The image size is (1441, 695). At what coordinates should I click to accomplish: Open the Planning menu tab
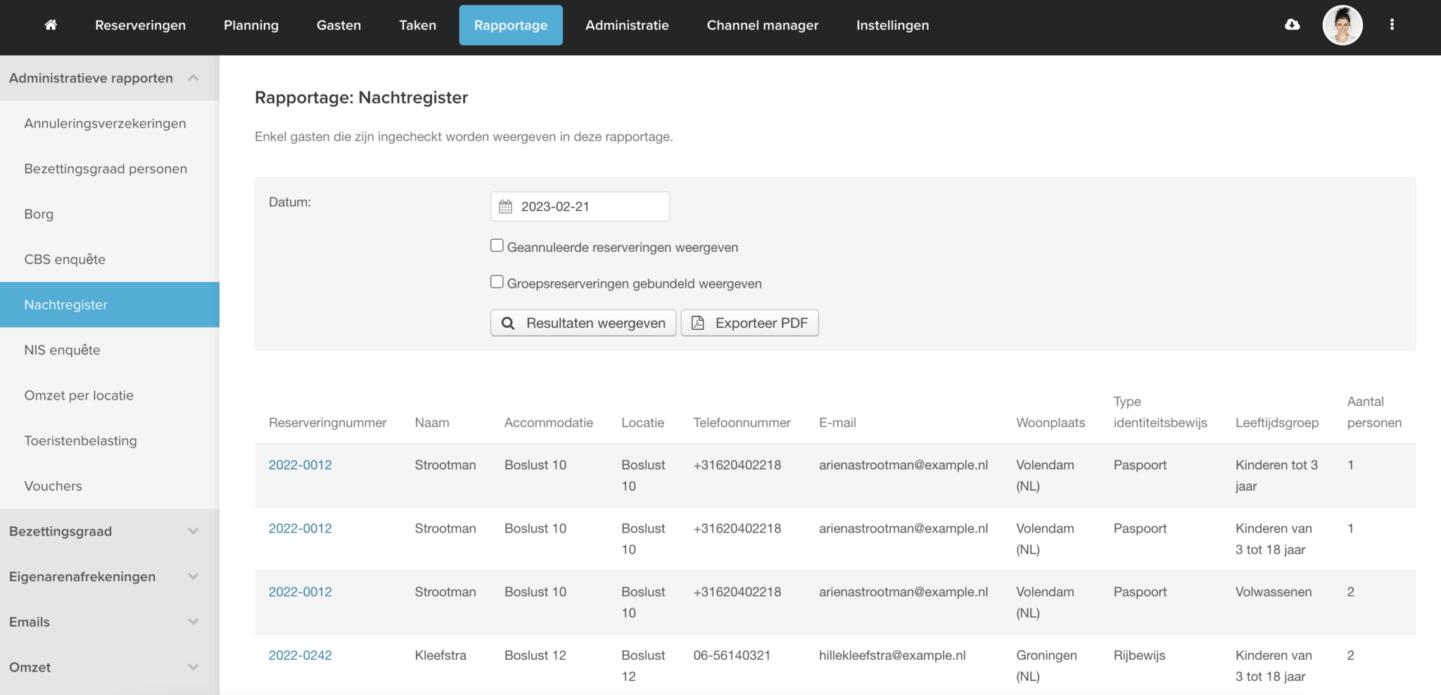pyautogui.click(x=251, y=25)
